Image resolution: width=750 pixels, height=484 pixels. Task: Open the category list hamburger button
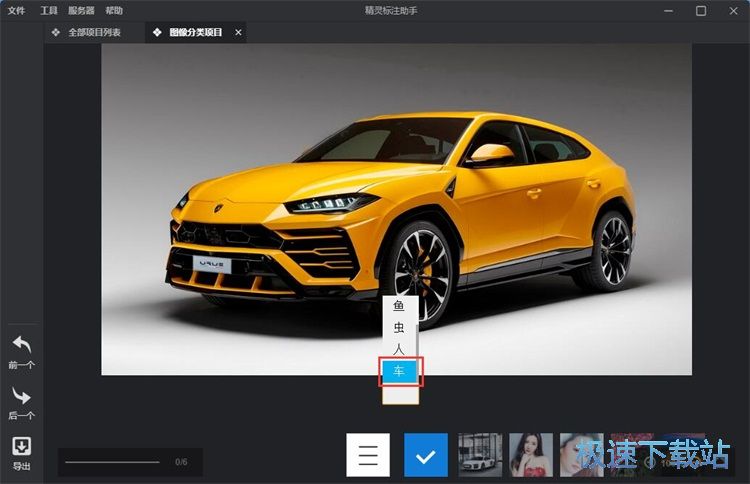point(368,455)
